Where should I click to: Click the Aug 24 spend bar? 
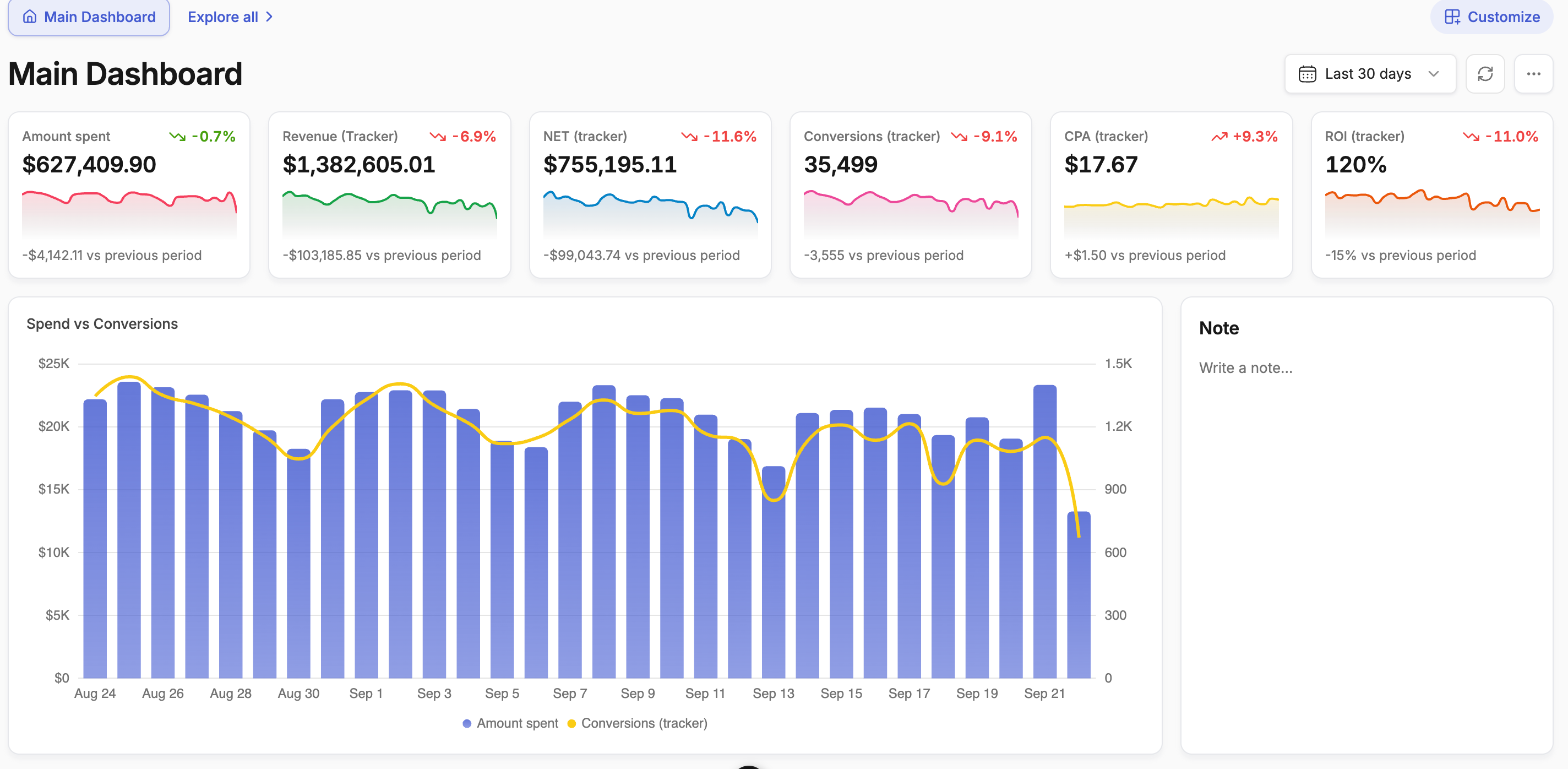coord(95,539)
